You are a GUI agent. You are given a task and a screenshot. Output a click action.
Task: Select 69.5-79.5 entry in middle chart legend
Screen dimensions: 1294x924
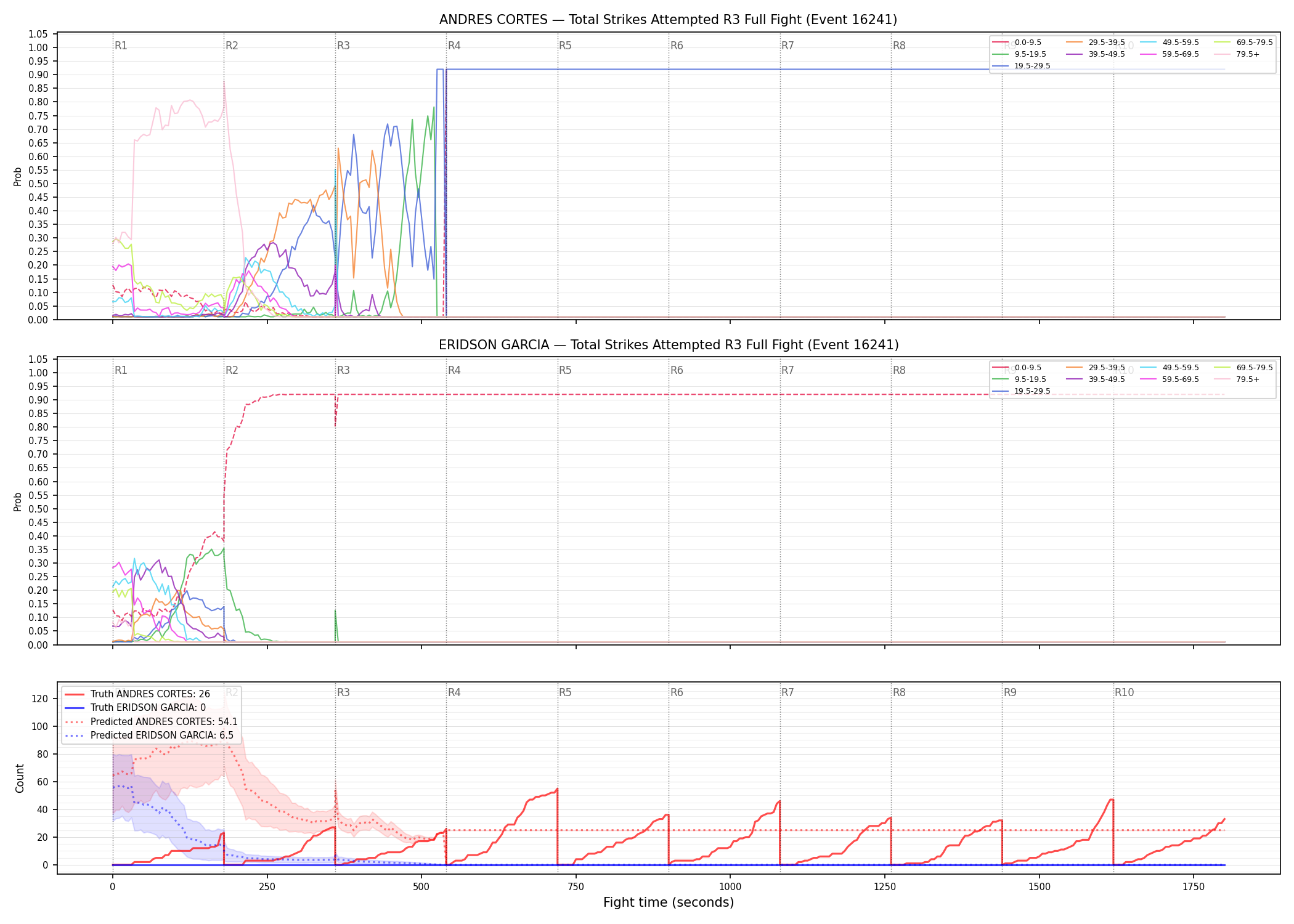1243,368
